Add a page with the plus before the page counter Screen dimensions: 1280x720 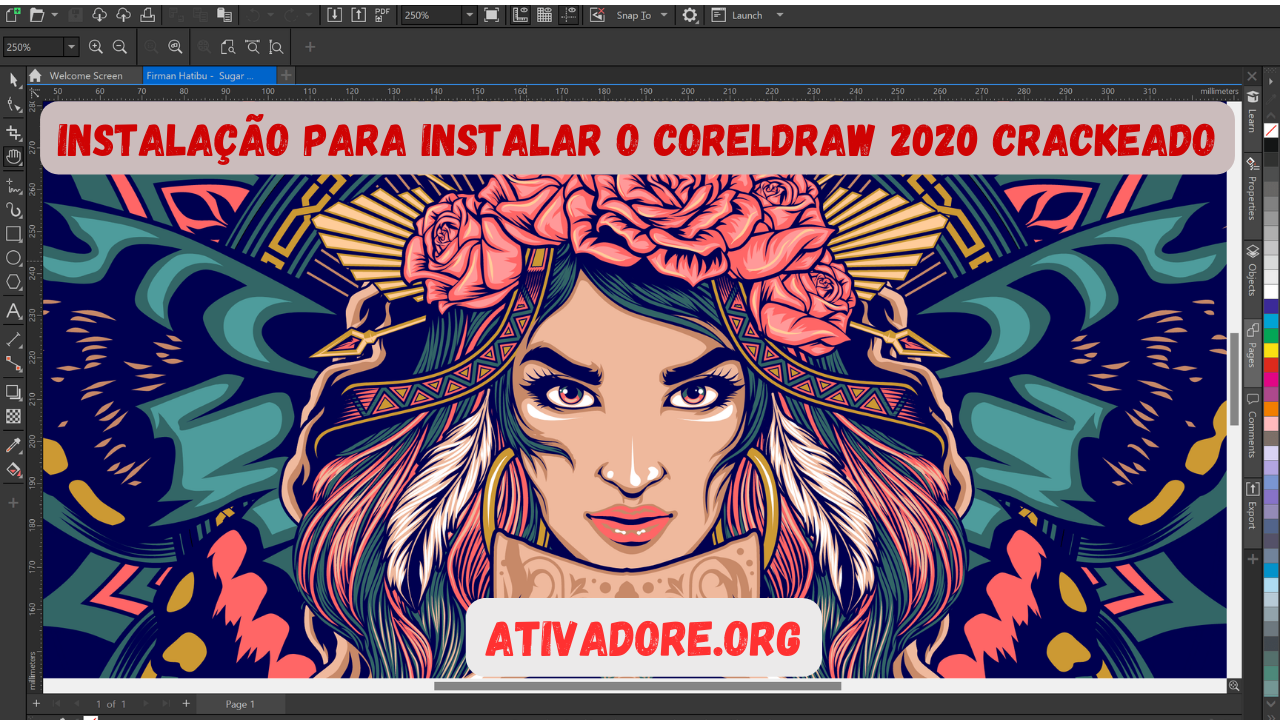[36, 704]
